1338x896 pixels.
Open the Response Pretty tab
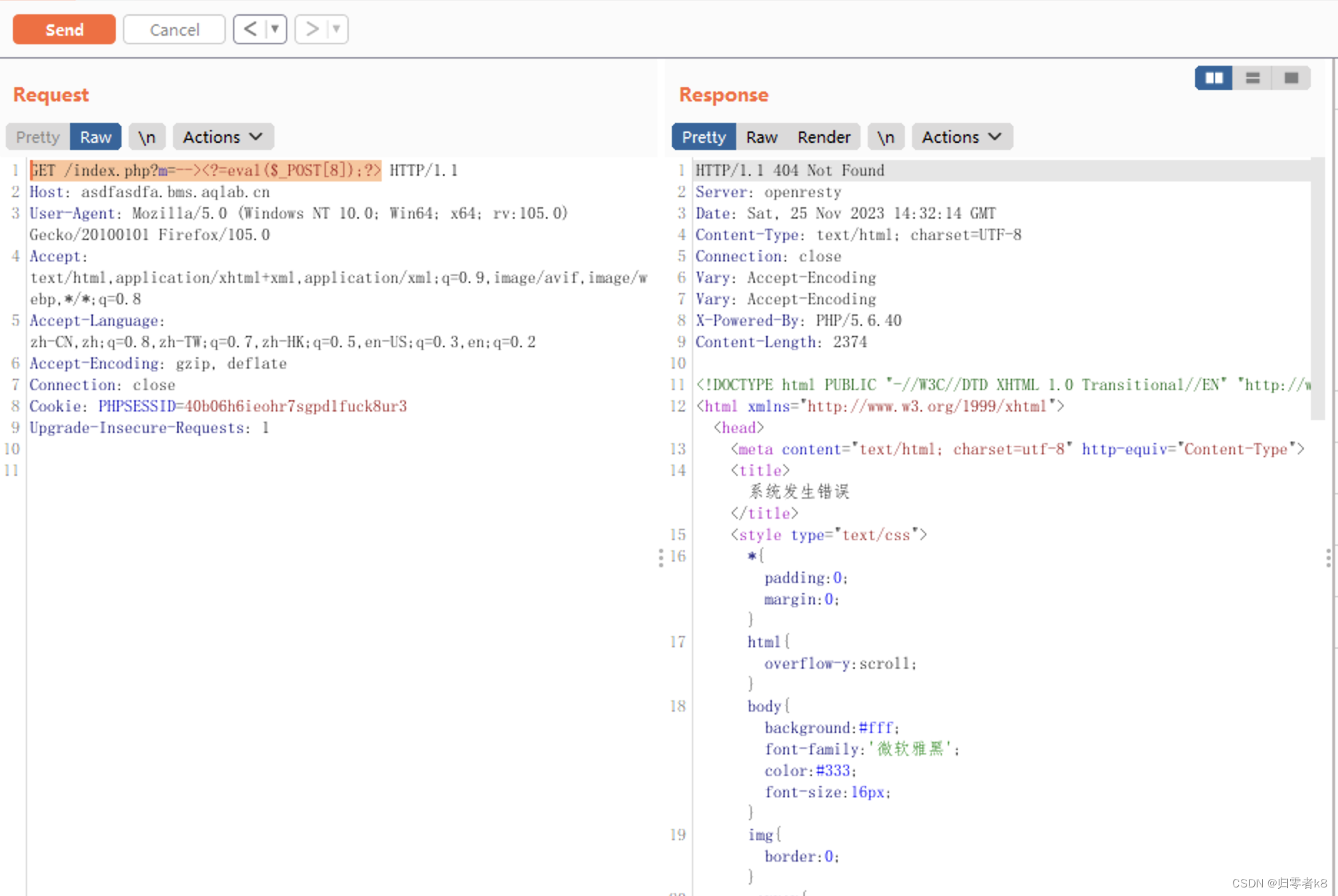pyautogui.click(x=703, y=136)
